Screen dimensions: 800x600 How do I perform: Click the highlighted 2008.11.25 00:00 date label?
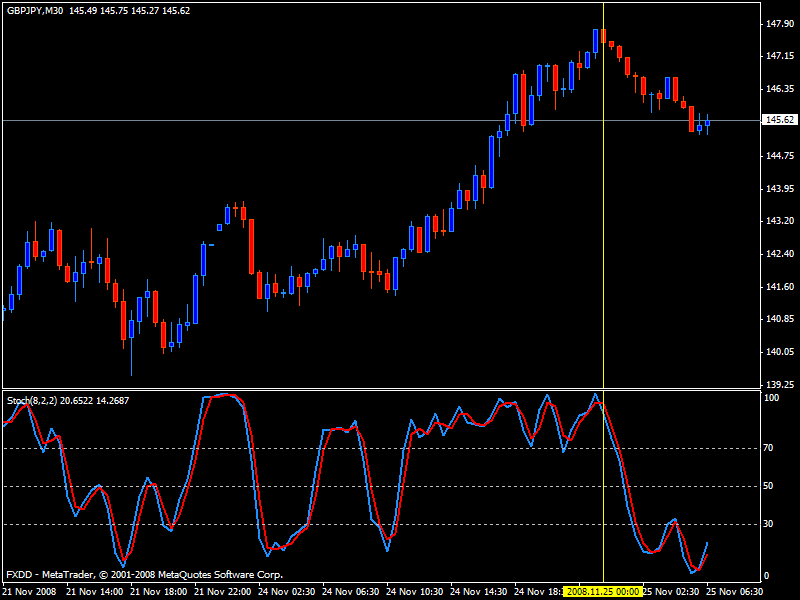coord(602,591)
